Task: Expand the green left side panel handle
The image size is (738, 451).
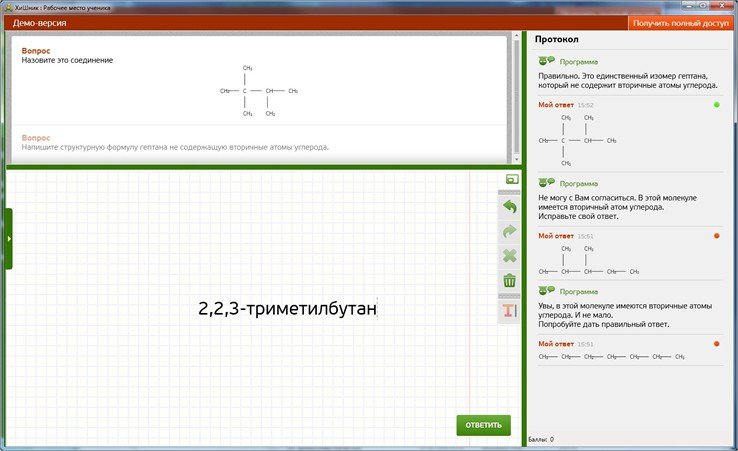Action: tap(8, 239)
